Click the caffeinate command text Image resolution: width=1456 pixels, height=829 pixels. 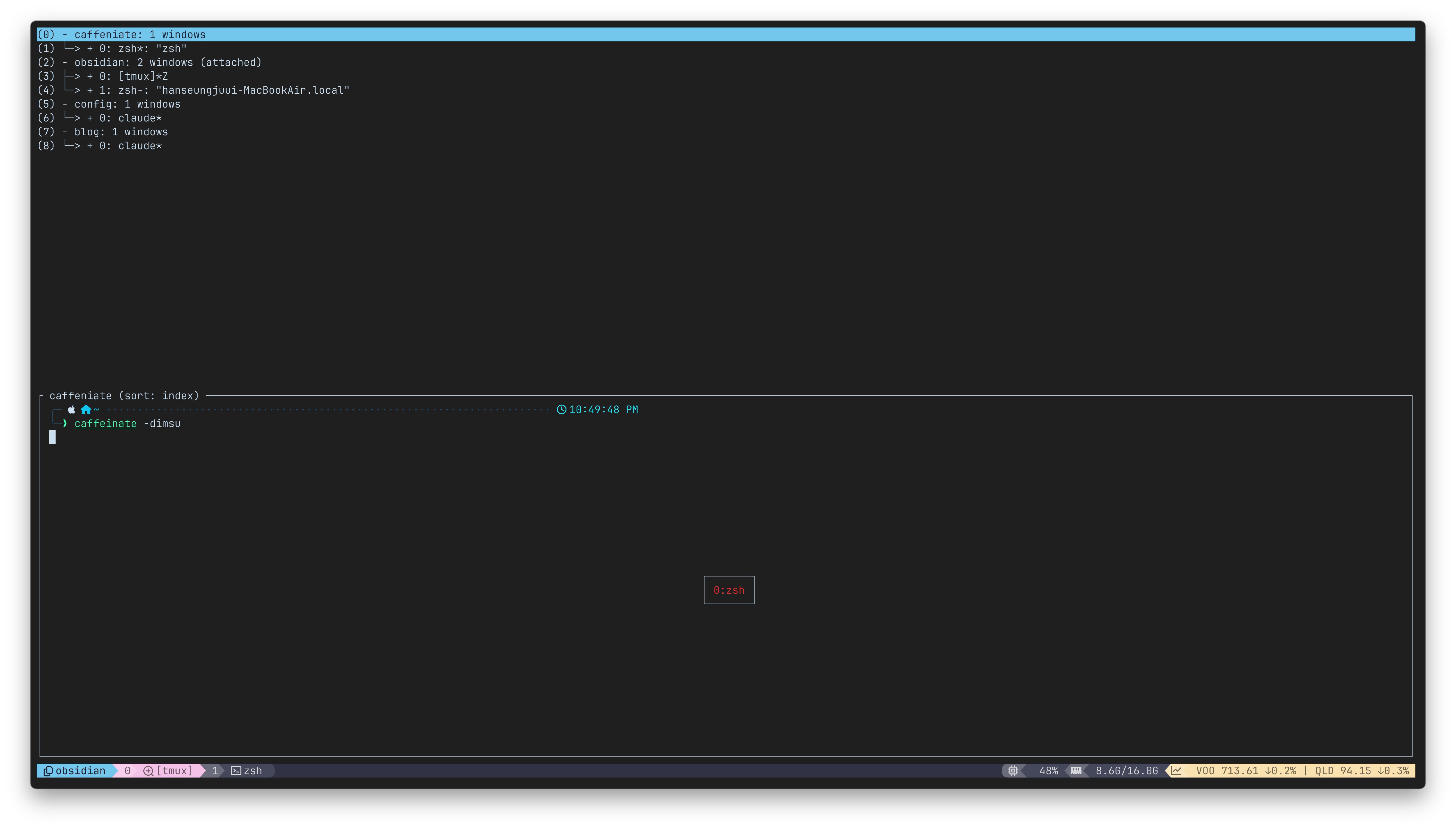(105, 423)
